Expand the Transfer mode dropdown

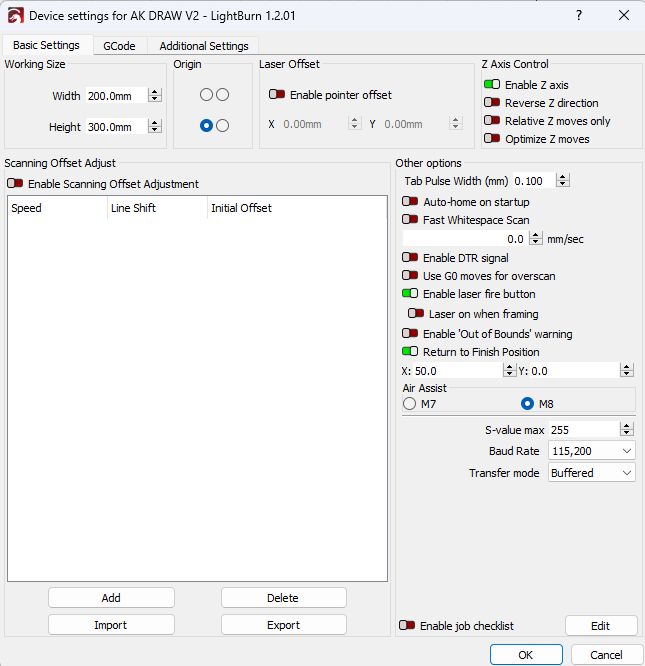pos(591,473)
